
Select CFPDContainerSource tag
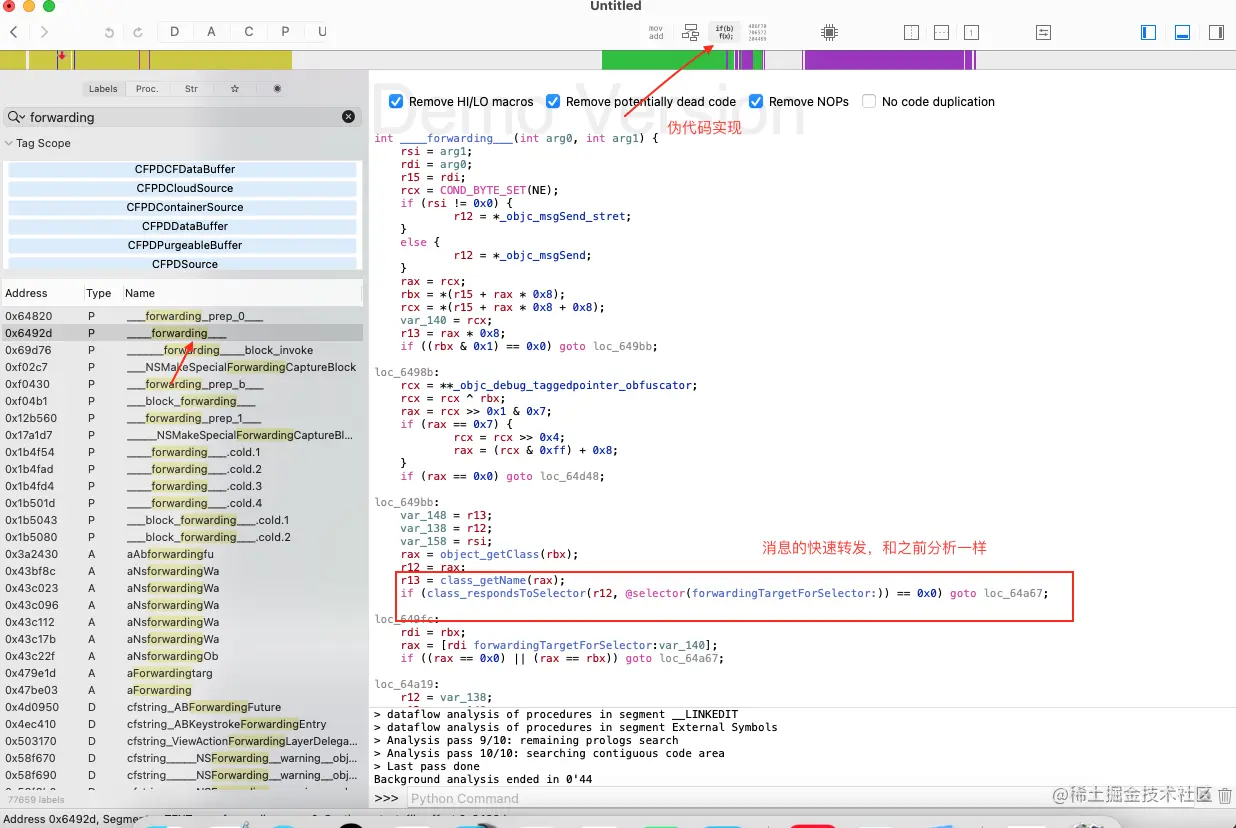pos(183,207)
